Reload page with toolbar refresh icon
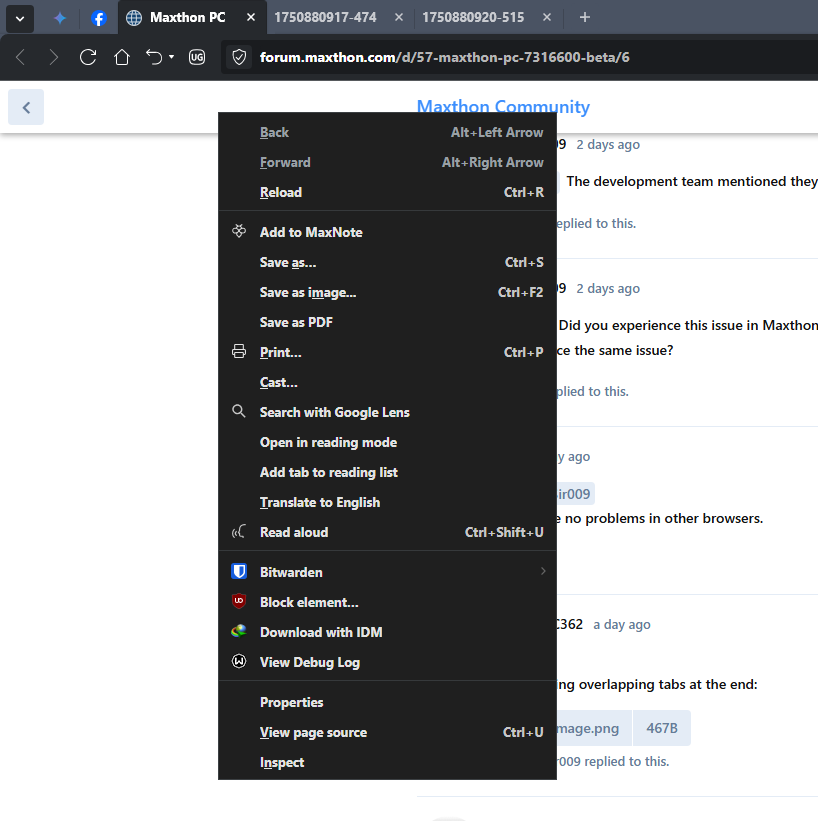Viewport: 818px width, 821px height. point(88,57)
